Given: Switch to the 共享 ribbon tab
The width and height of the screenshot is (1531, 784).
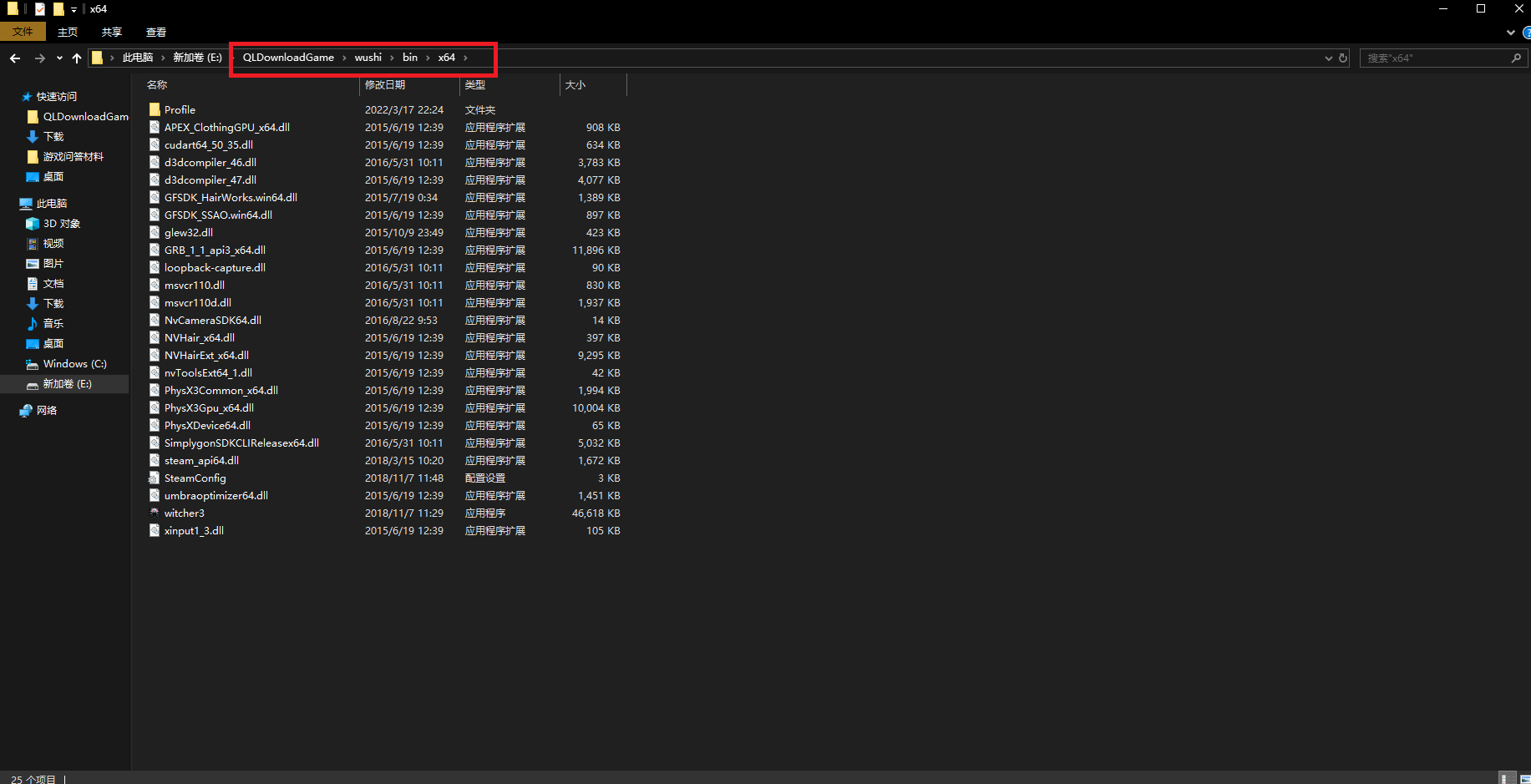Looking at the screenshot, I should click(112, 32).
